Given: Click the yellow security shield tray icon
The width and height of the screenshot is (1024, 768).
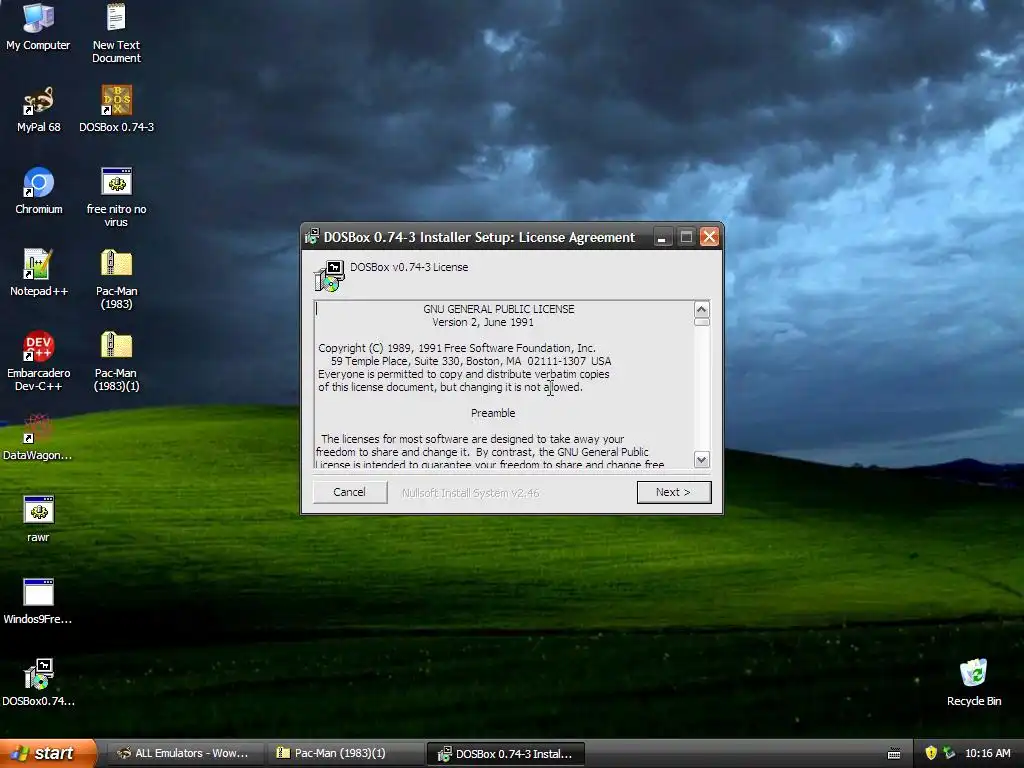Looking at the screenshot, I should [x=931, y=753].
